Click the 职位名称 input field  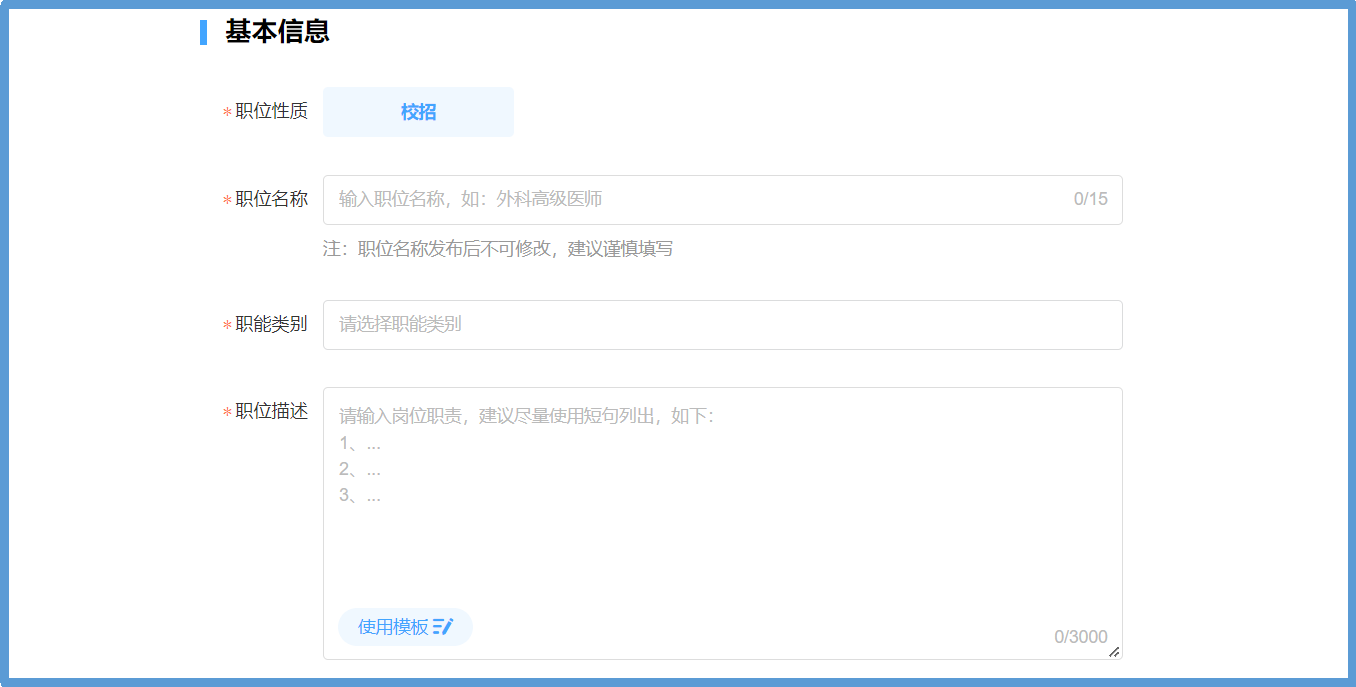tap(700, 200)
